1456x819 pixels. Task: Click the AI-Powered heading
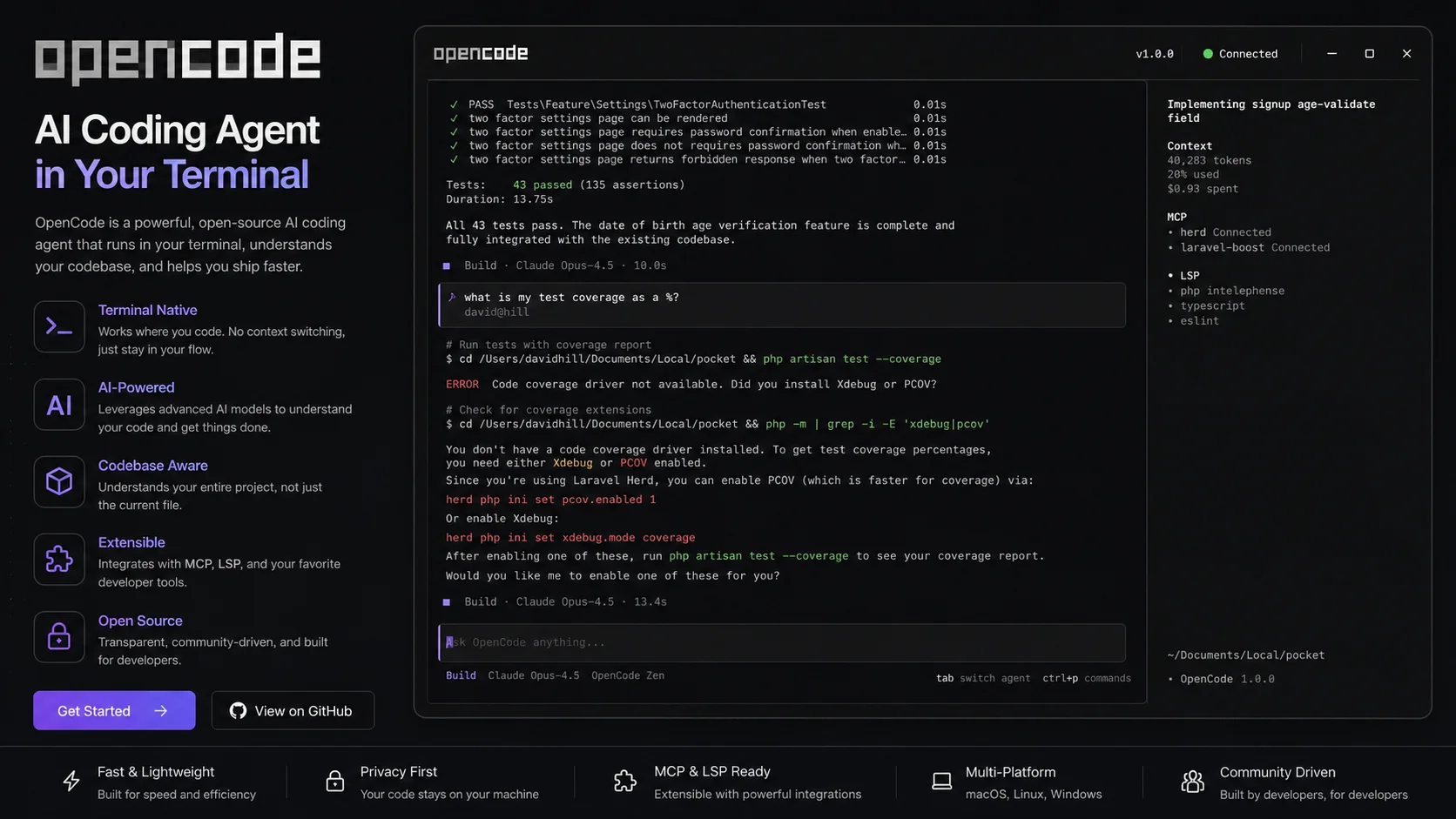tap(136, 387)
